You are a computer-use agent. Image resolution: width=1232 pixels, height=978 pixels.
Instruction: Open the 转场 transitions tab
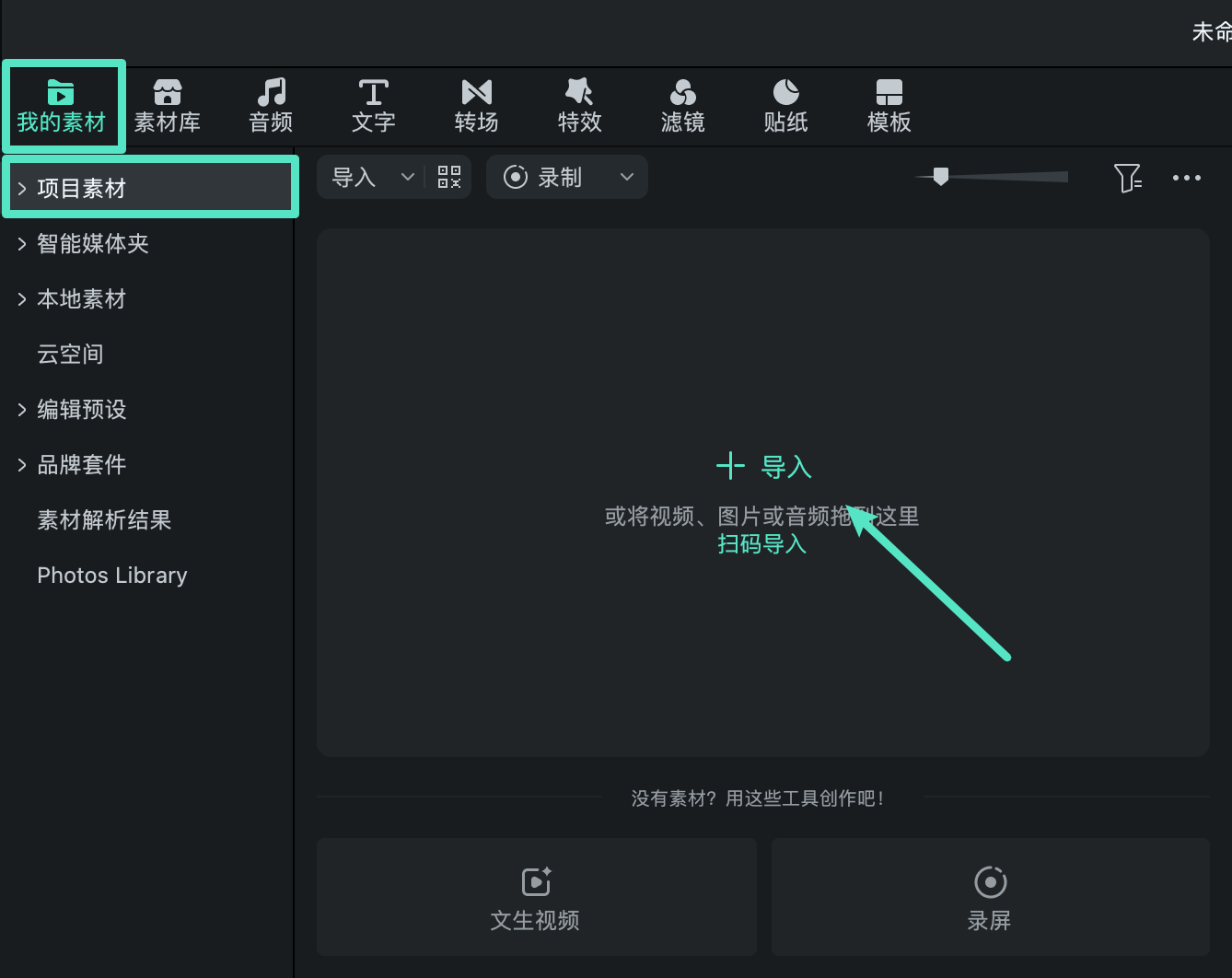477,106
